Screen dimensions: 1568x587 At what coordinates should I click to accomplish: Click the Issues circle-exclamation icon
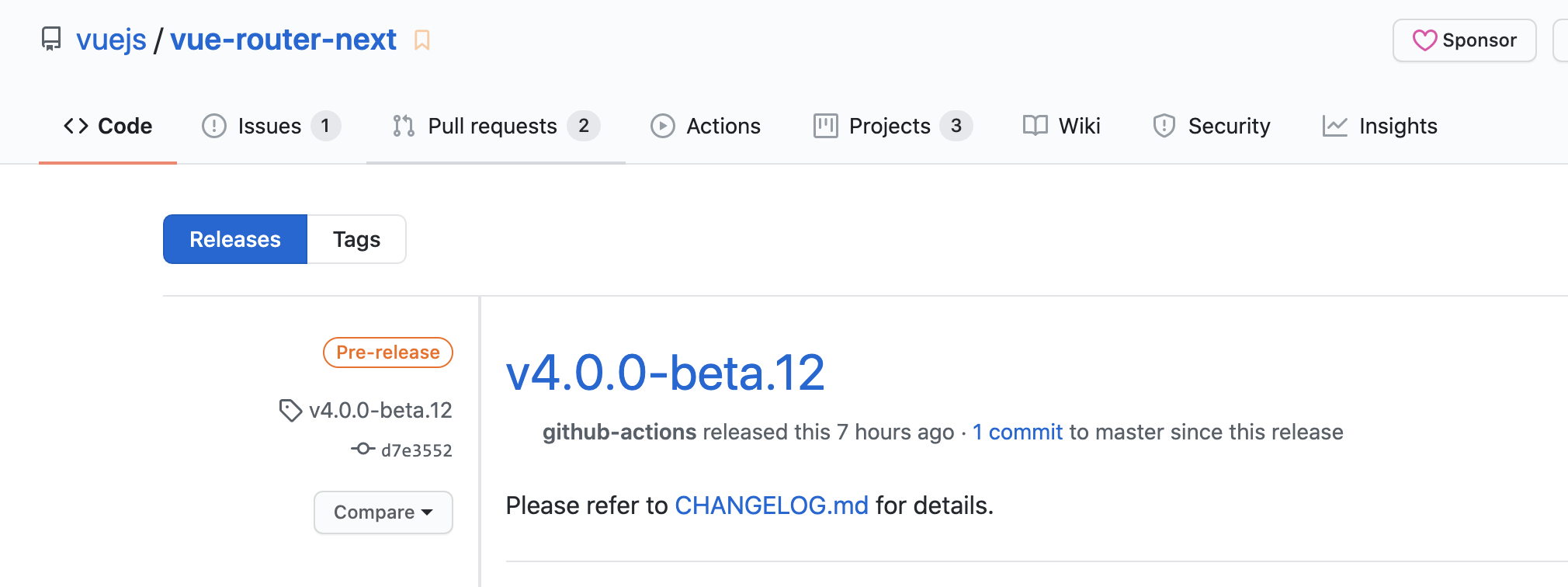(214, 126)
